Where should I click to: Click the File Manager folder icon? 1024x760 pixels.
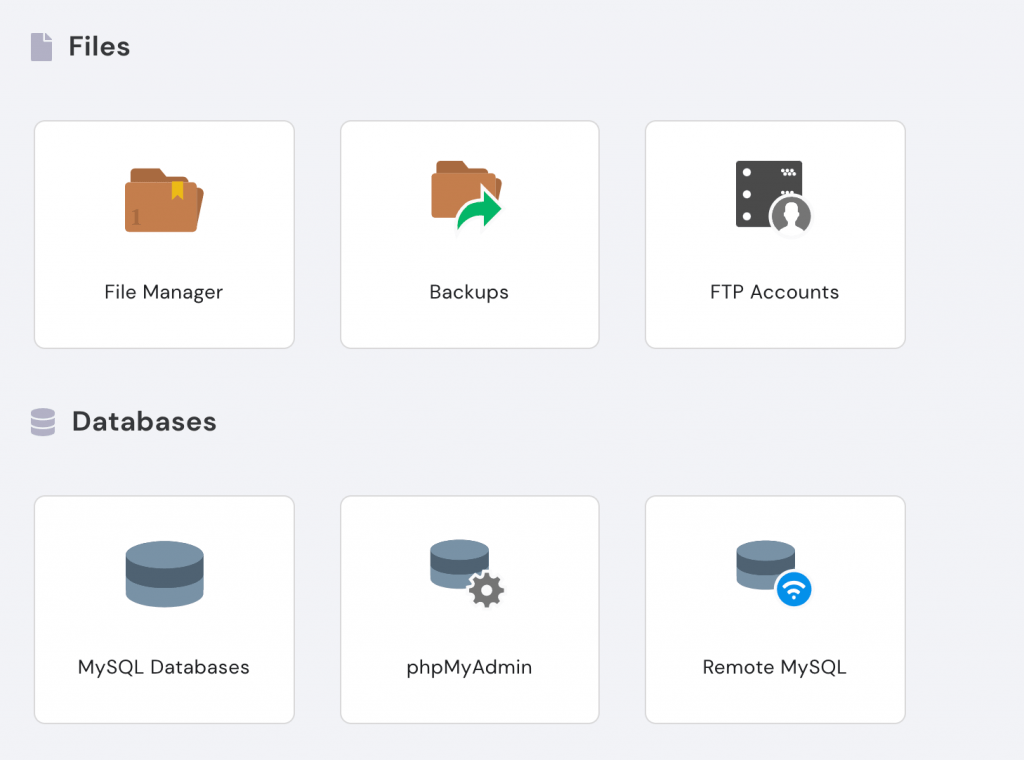click(164, 200)
